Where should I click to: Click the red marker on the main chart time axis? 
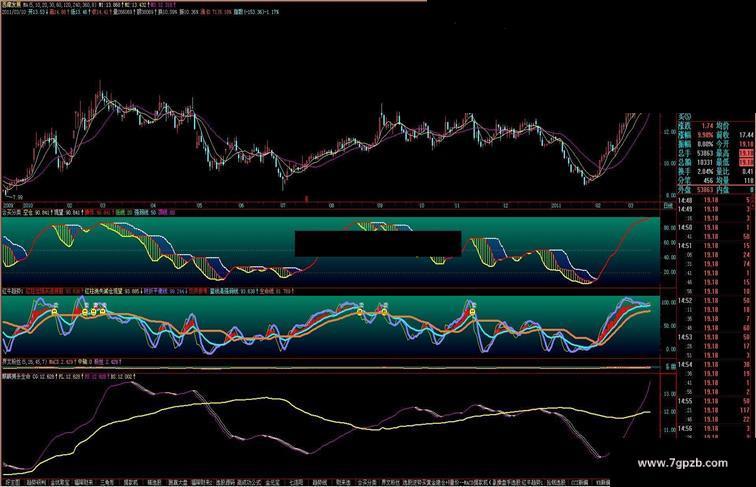pos(306,198)
